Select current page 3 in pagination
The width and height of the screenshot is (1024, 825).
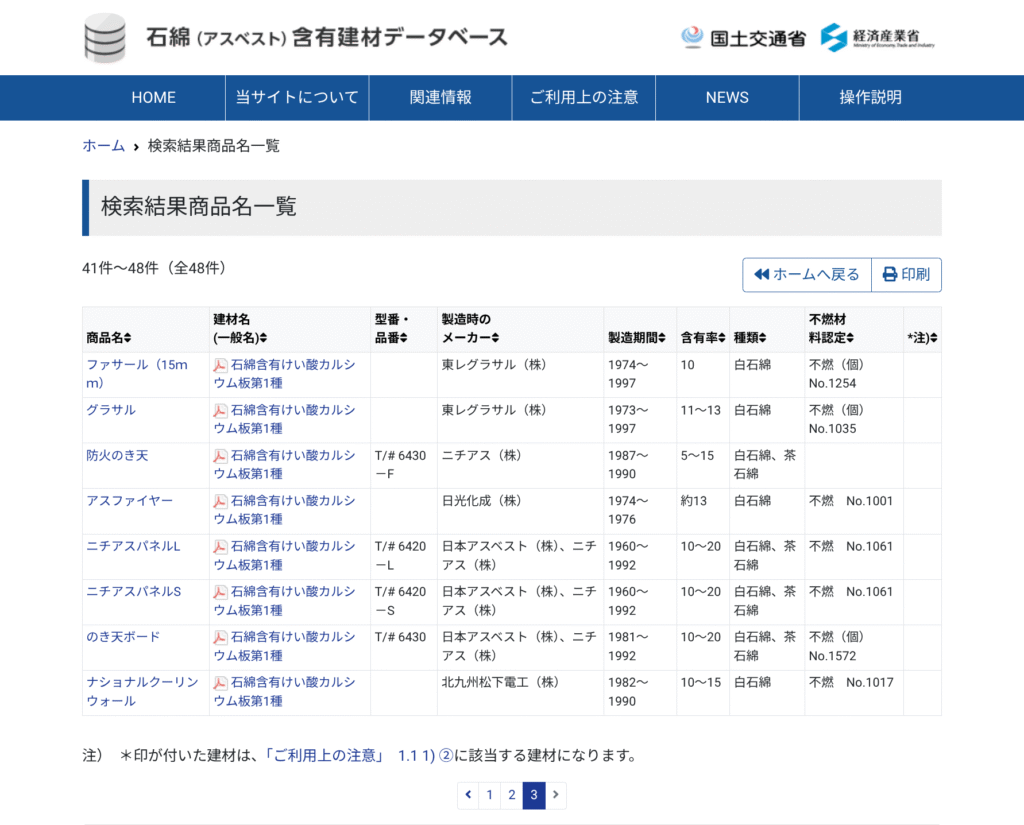coord(534,795)
